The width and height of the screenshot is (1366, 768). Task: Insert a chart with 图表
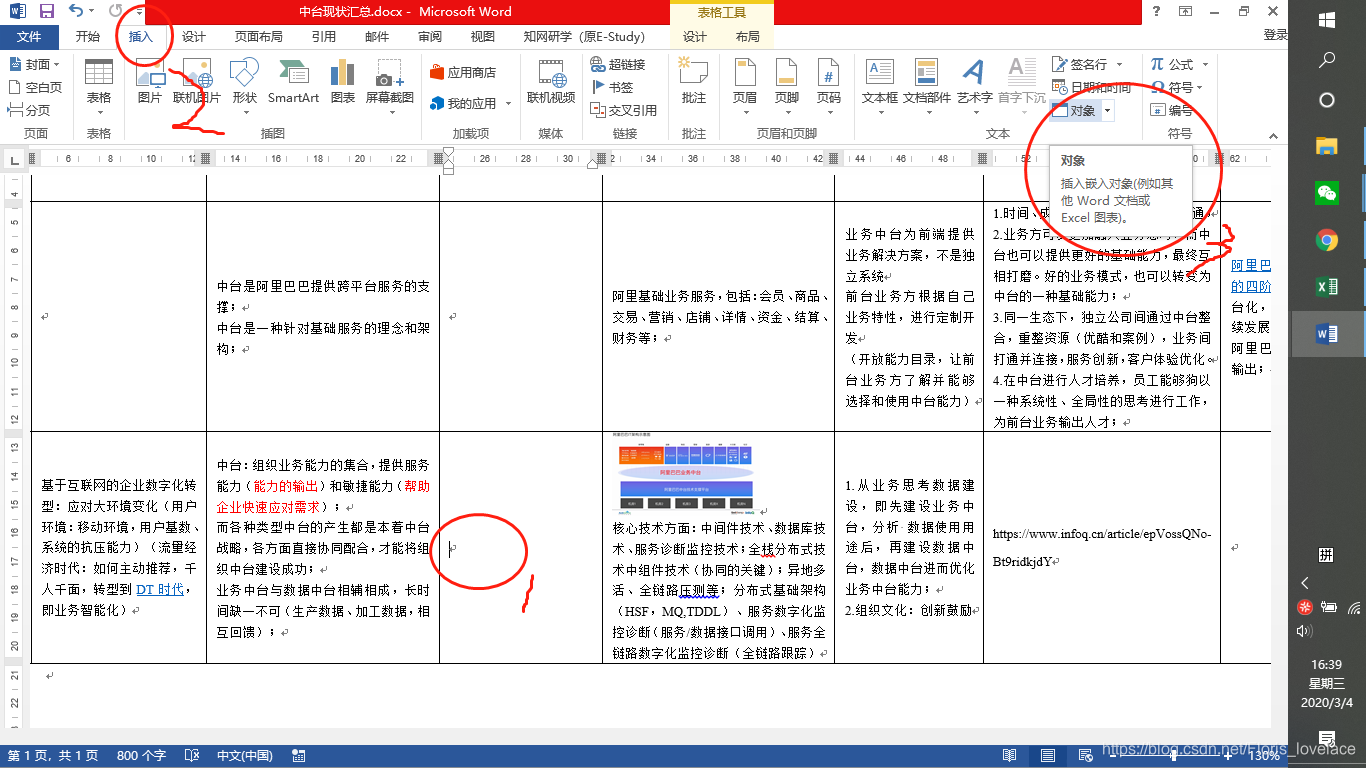coord(343,81)
